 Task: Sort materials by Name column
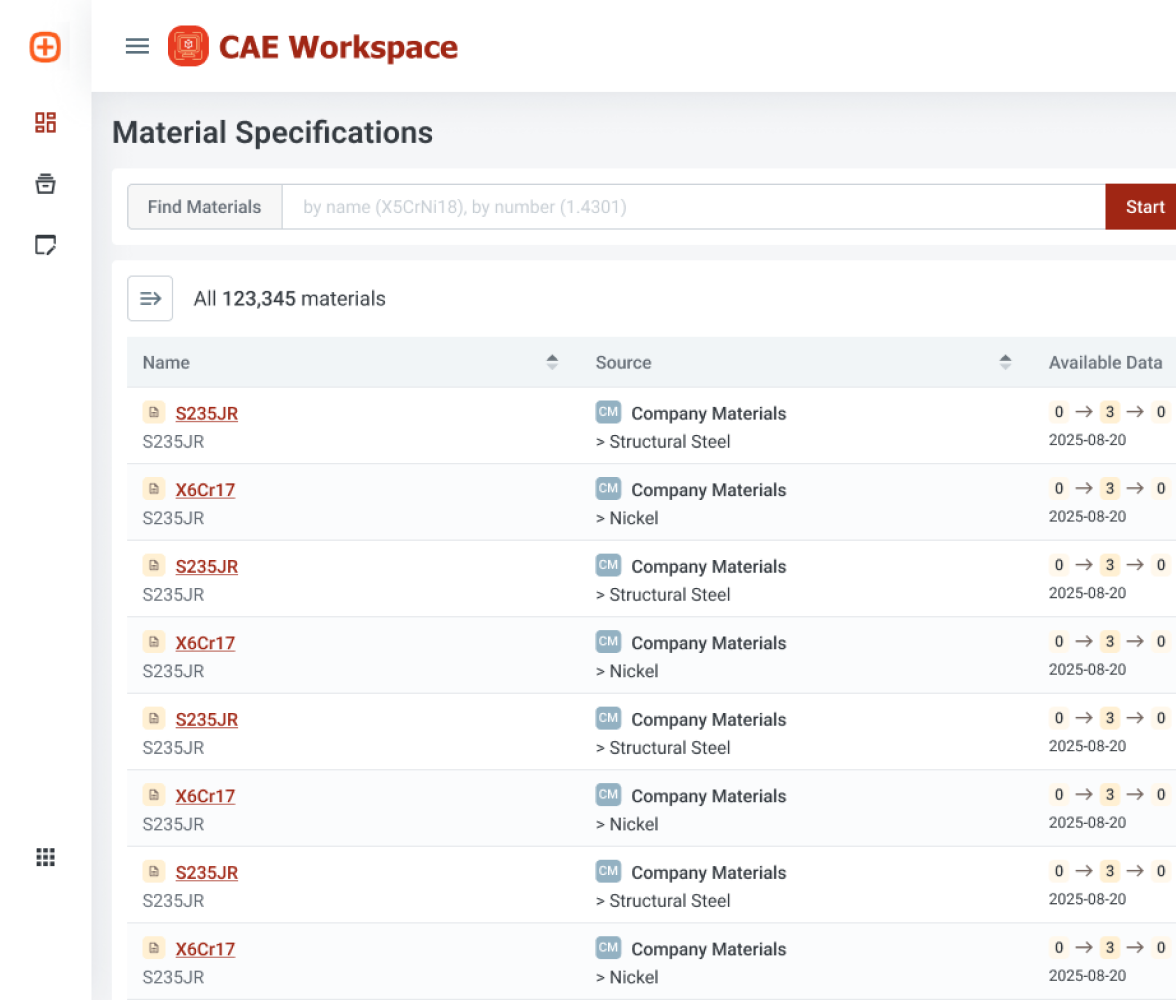[x=552, y=363]
